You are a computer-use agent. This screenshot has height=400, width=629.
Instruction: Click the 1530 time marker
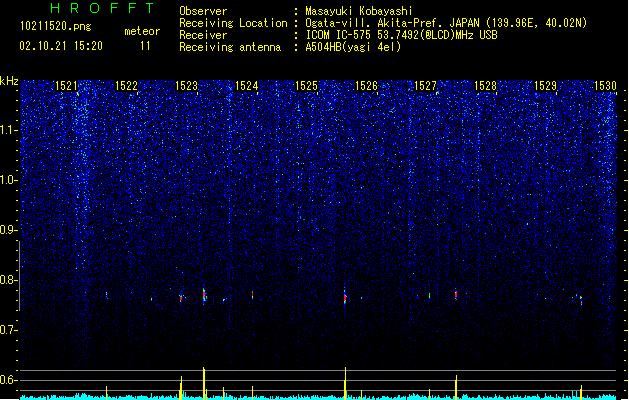tap(605, 86)
